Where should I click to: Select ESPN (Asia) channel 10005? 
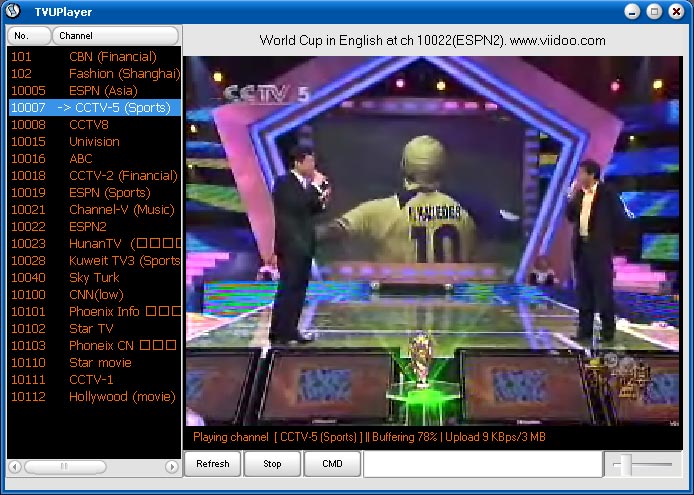[x=95, y=90]
